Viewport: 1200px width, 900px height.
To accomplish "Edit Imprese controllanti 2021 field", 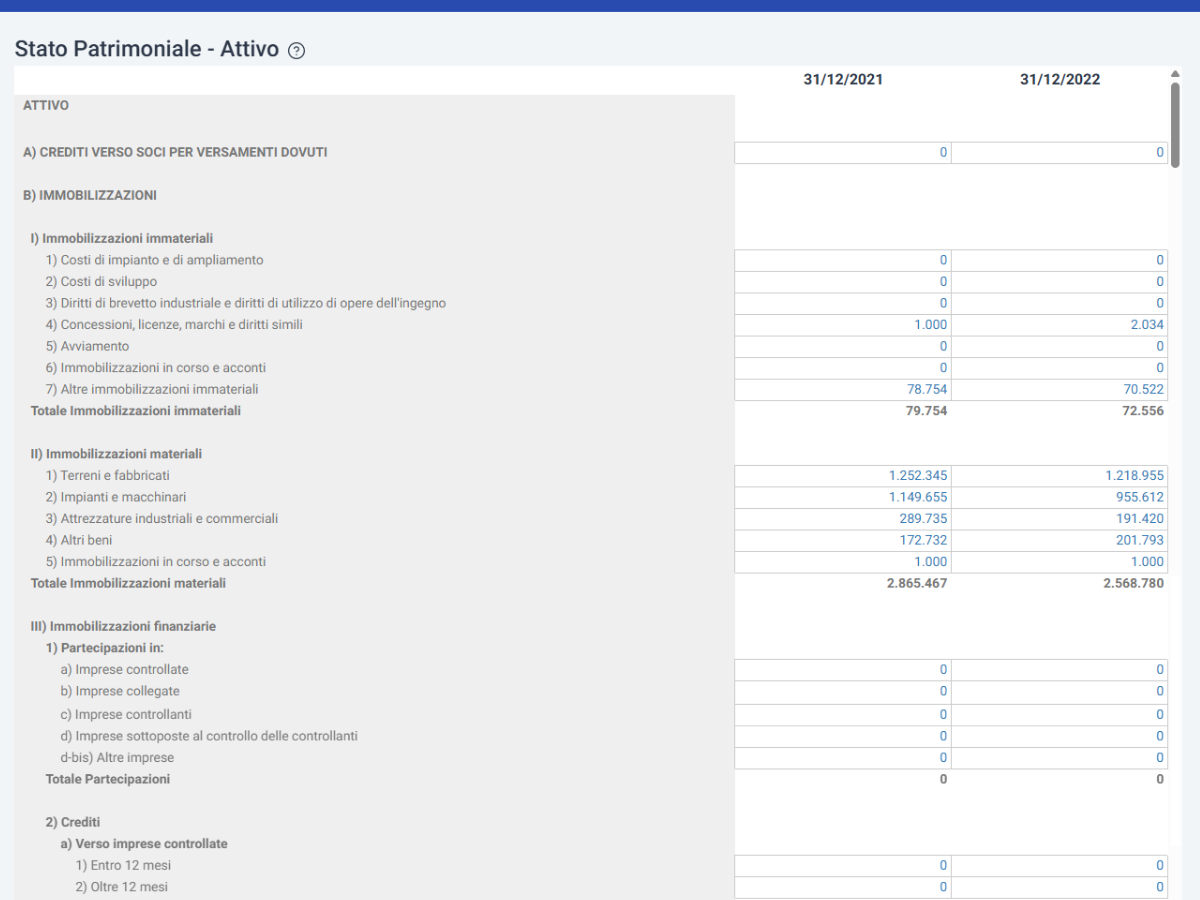I will tap(843, 715).
